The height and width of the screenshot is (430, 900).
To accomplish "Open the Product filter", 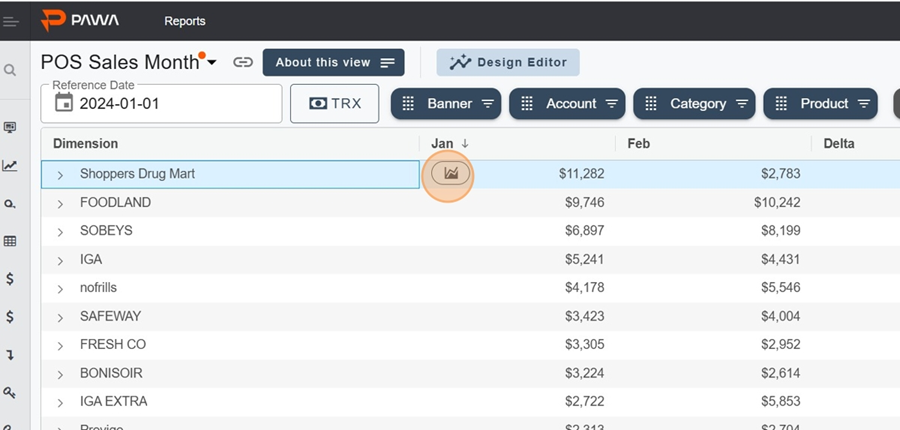I will pyautogui.click(x=820, y=104).
